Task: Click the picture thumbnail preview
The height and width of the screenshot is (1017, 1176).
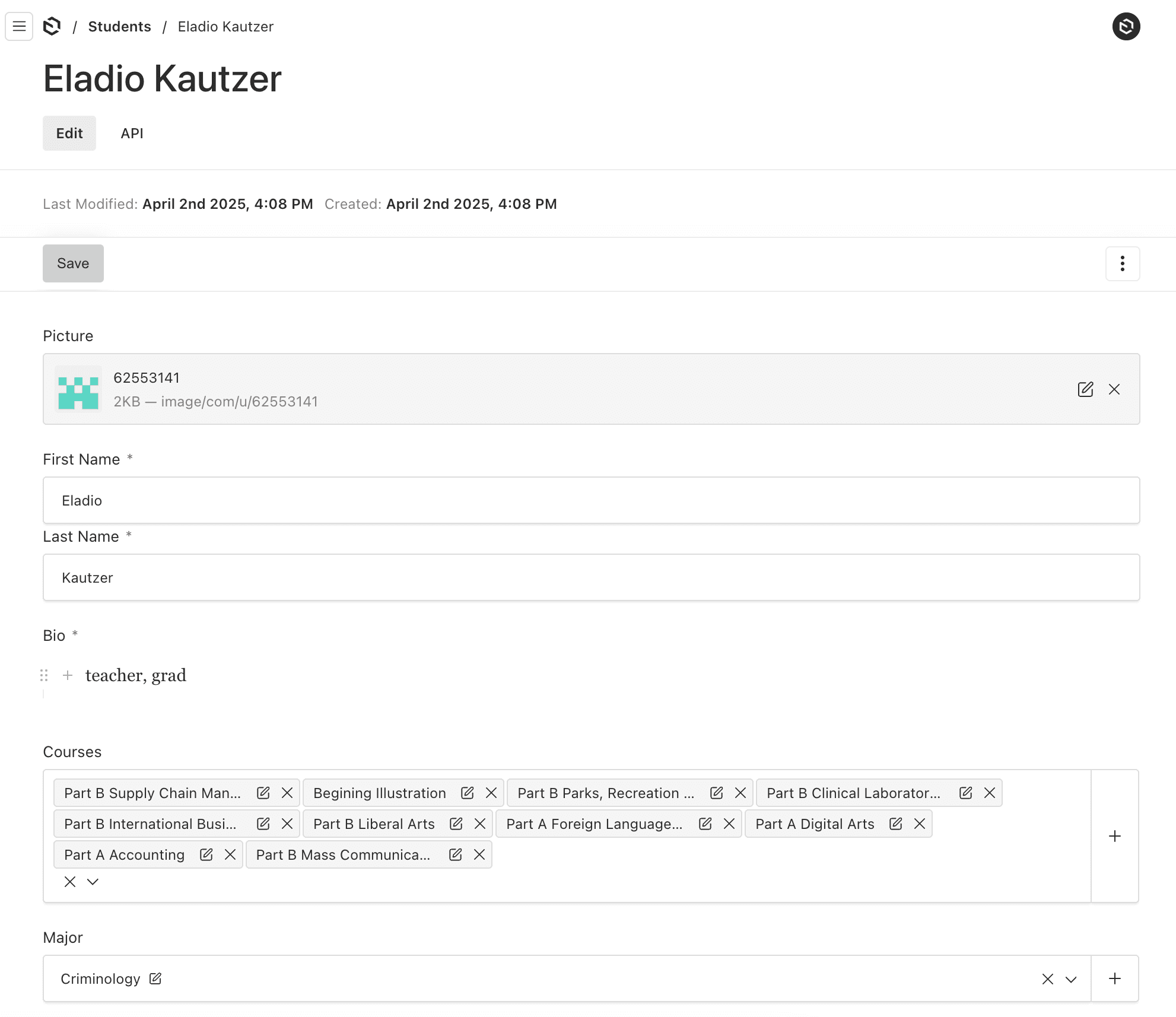Action: (x=78, y=389)
